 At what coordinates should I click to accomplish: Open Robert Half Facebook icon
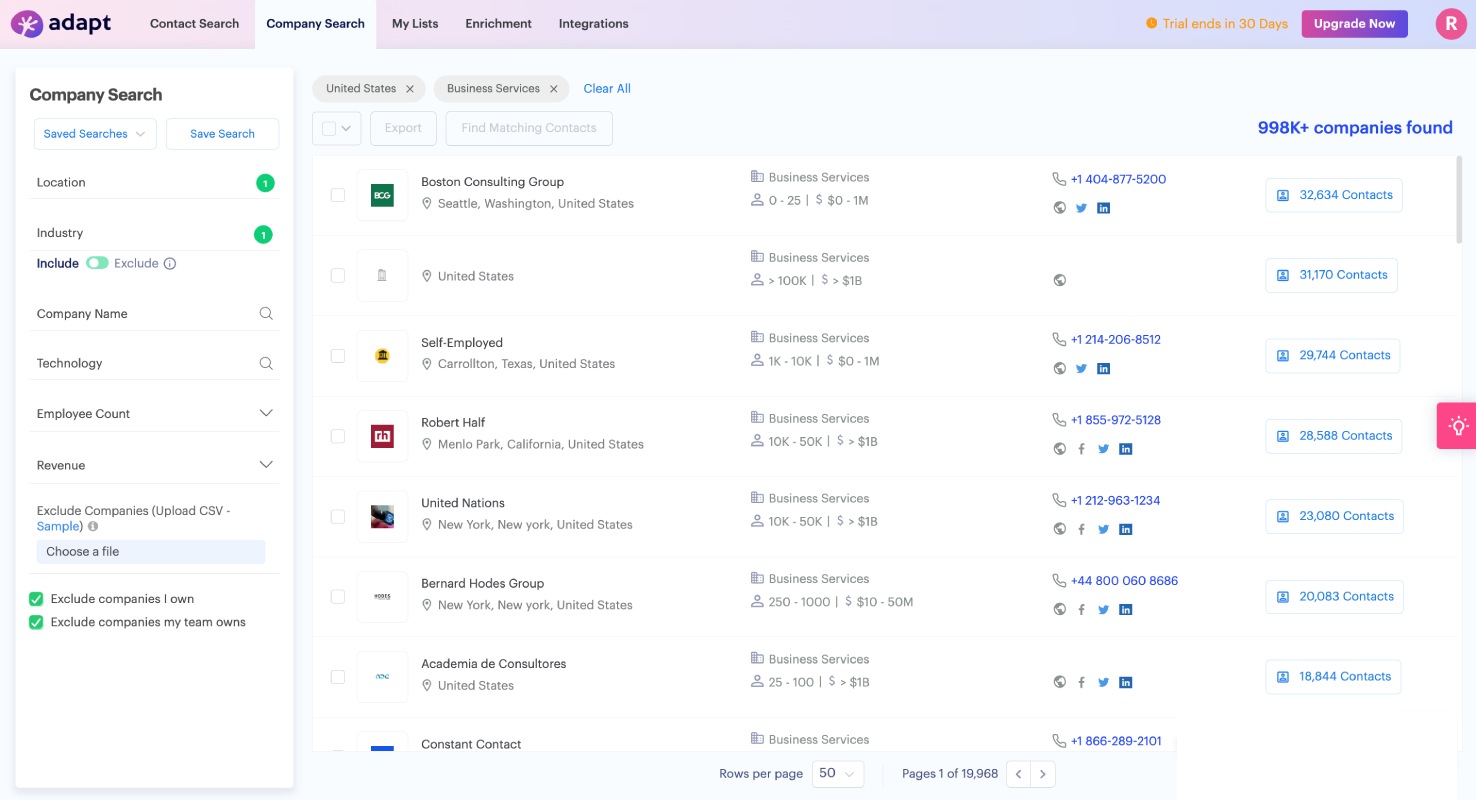coord(1081,449)
